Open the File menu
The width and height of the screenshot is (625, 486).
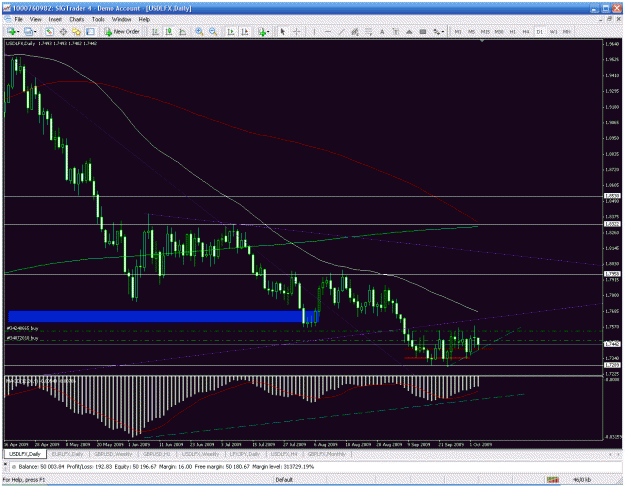tap(18, 19)
